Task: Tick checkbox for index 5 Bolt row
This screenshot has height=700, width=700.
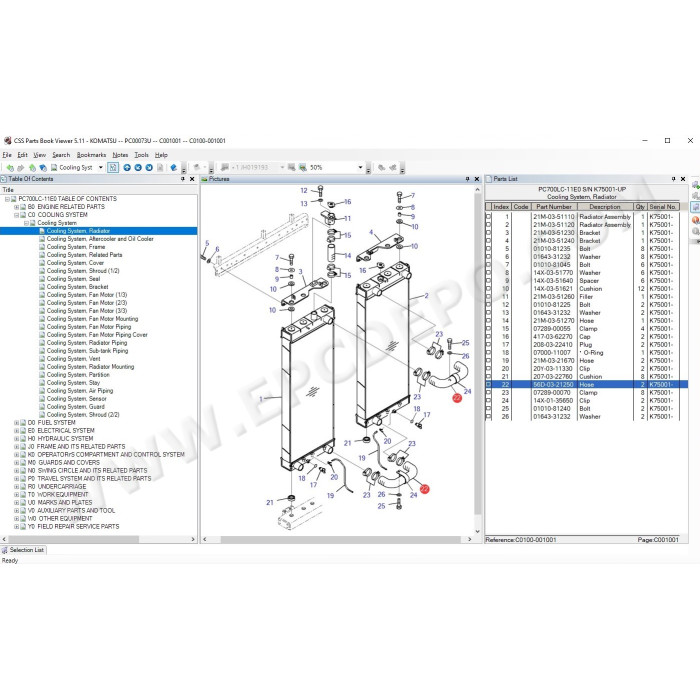Action: tap(488, 249)
